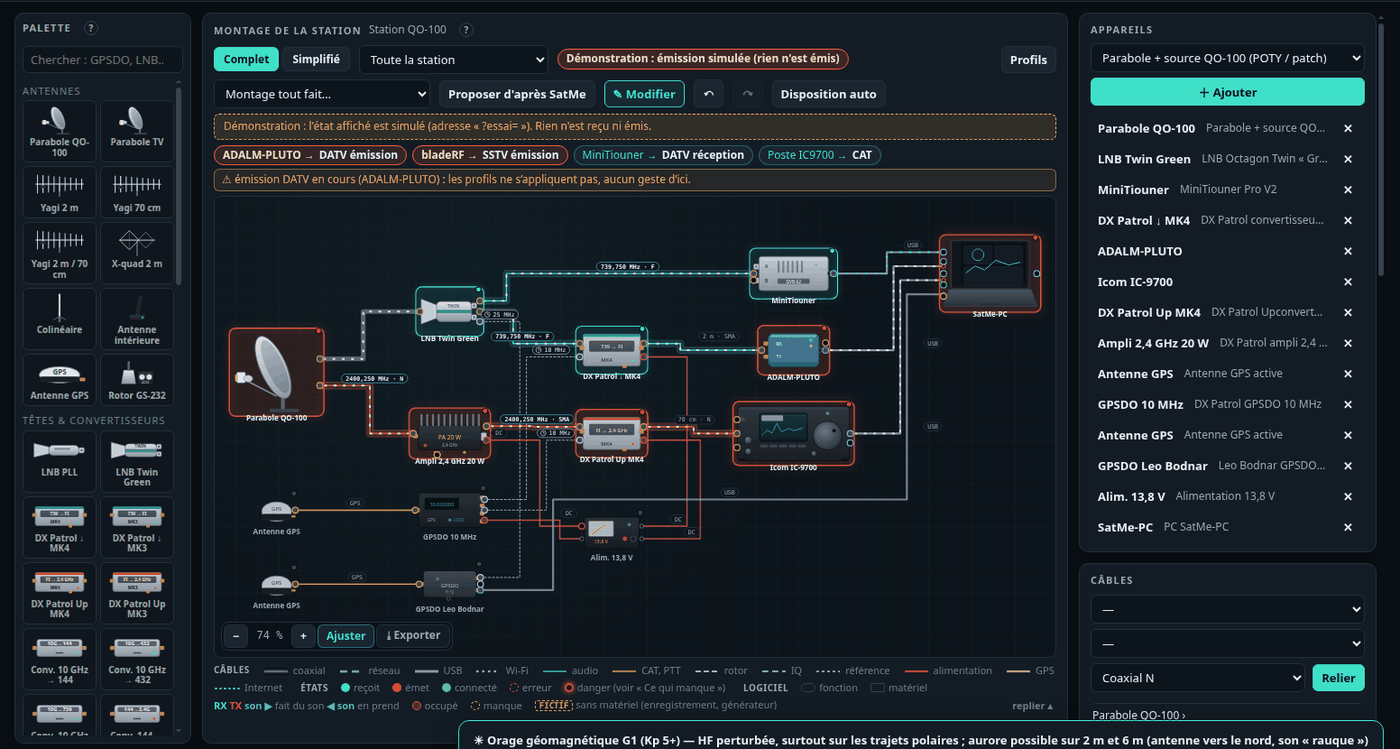The width and height of the screenshot is (1400, 749).
Task: Pick the X-quad 2 m palette item
Action: (x=137, y=252)
